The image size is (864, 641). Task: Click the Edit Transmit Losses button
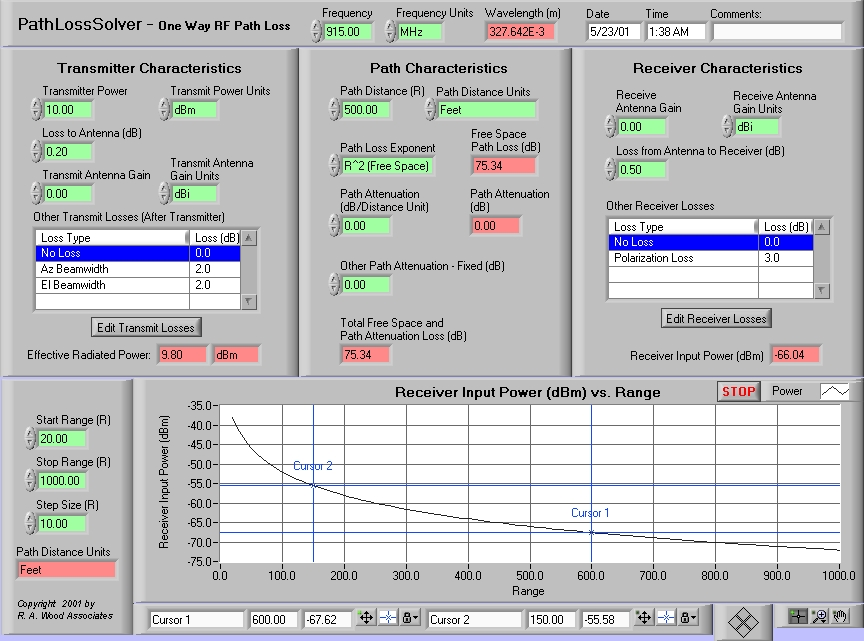coord(147,327)
